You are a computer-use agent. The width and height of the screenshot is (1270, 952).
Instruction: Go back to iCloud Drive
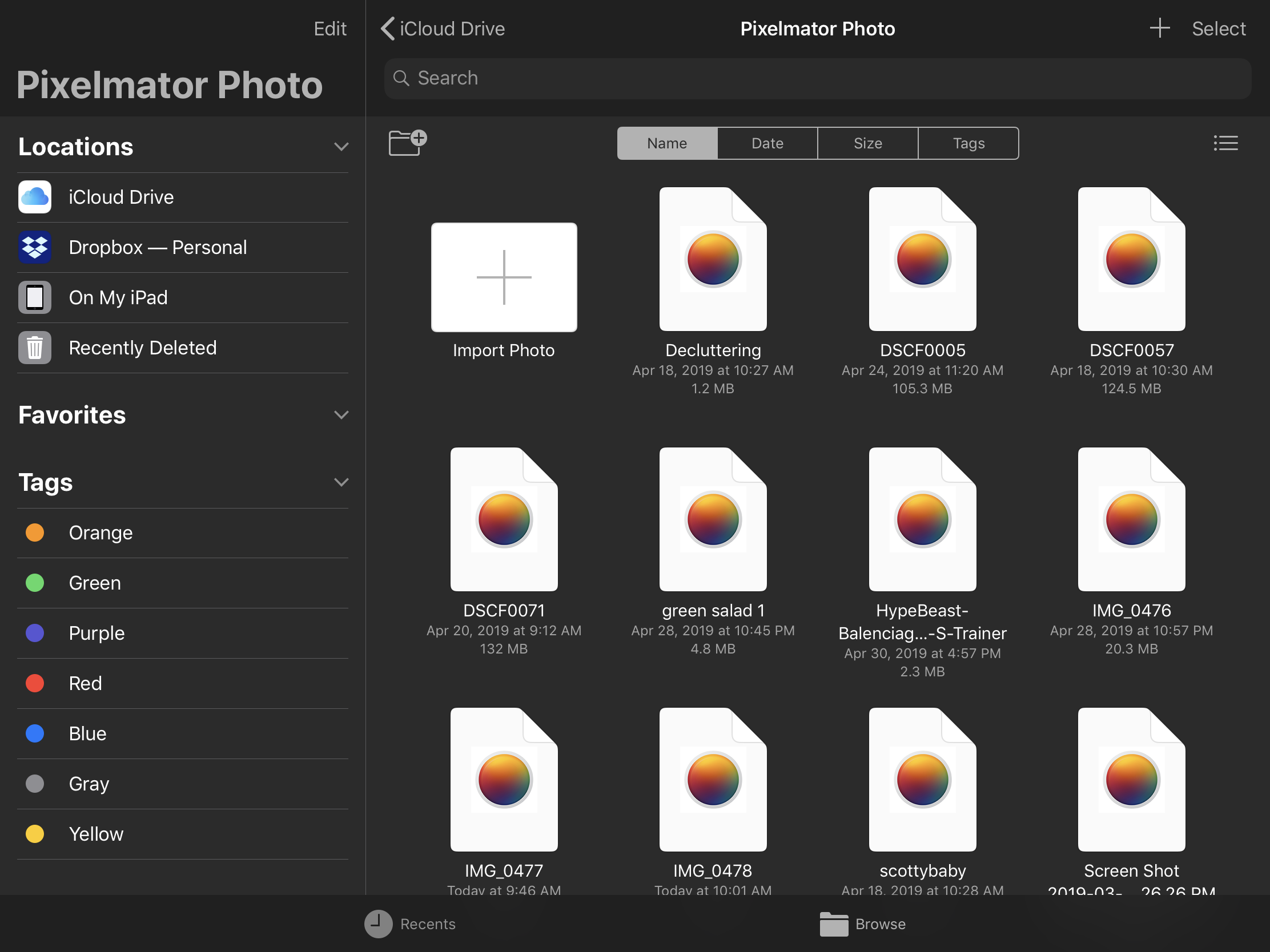pyautogui.click(x=443, y=29)
